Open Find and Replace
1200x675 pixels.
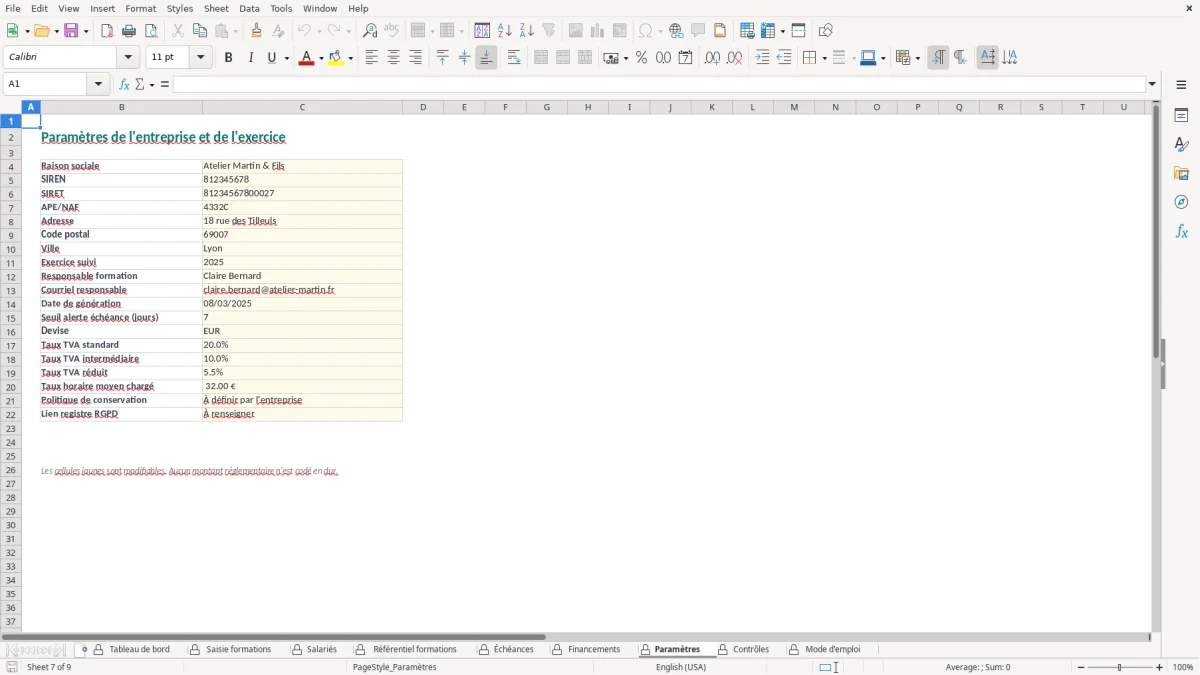pos(370,31)
